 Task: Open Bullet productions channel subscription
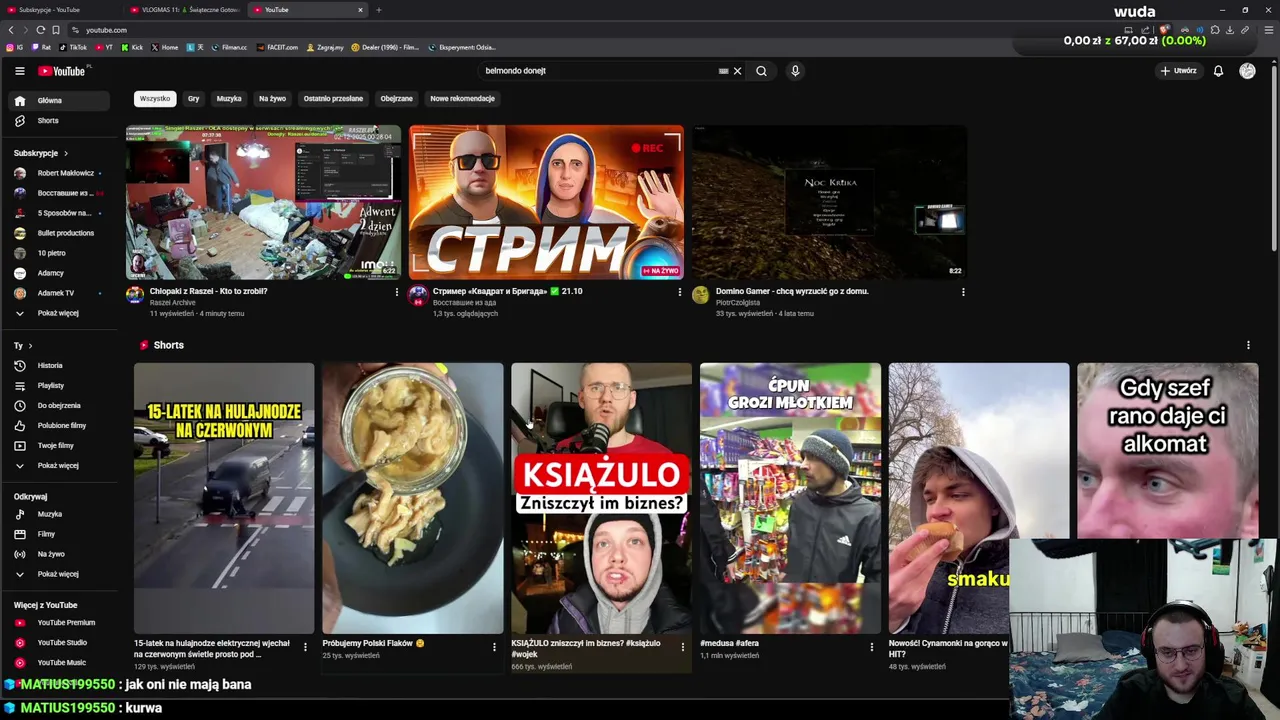pos(60,233)
